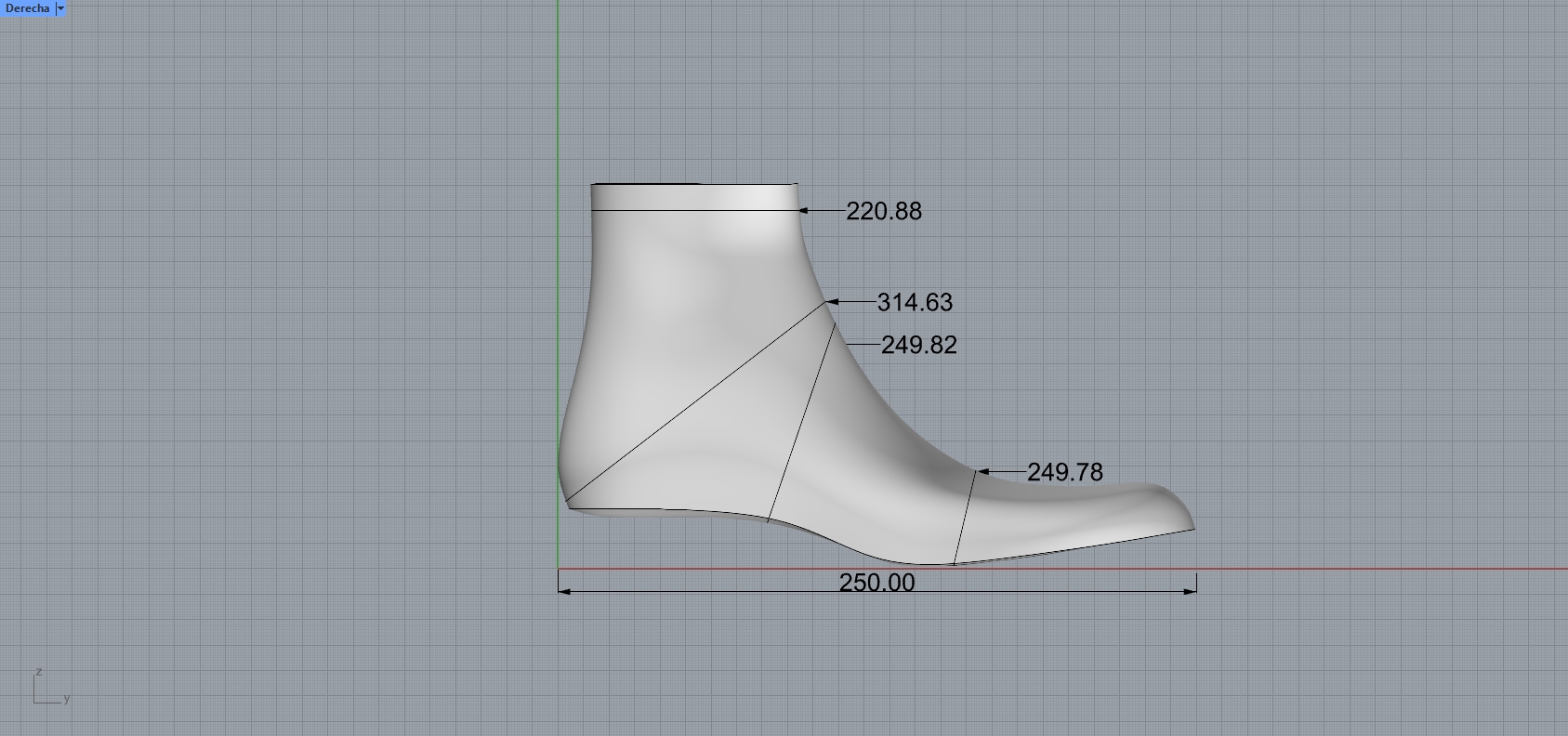Select the 249.82 dimension text
Screen dimensions: 1568x736
point(918,346)
